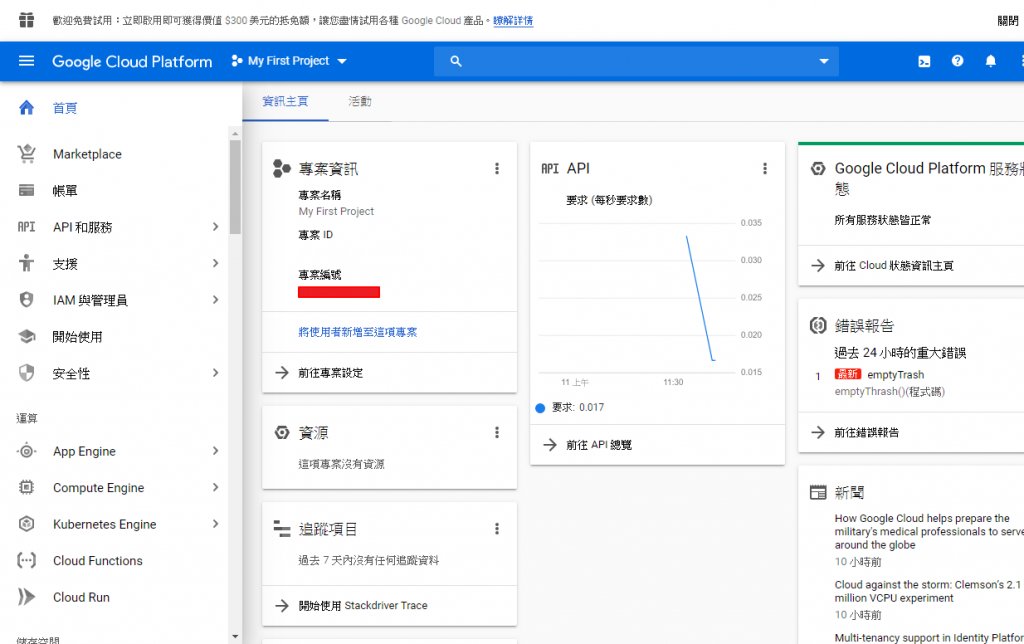This screenshot has width=1024, height=644.
Task: Open the 資源 card three-dot menu
Action: coord(497,432)
